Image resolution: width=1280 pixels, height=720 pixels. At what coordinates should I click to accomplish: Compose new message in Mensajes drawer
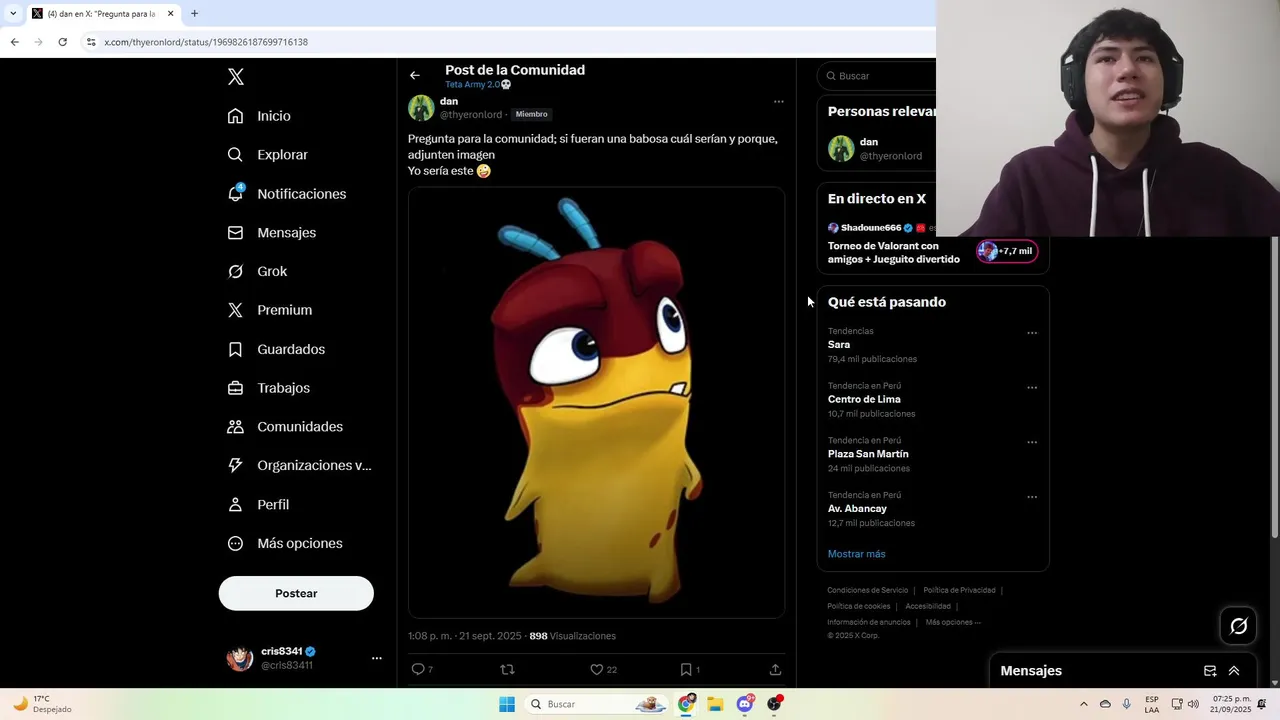(x=1210, y=671)
